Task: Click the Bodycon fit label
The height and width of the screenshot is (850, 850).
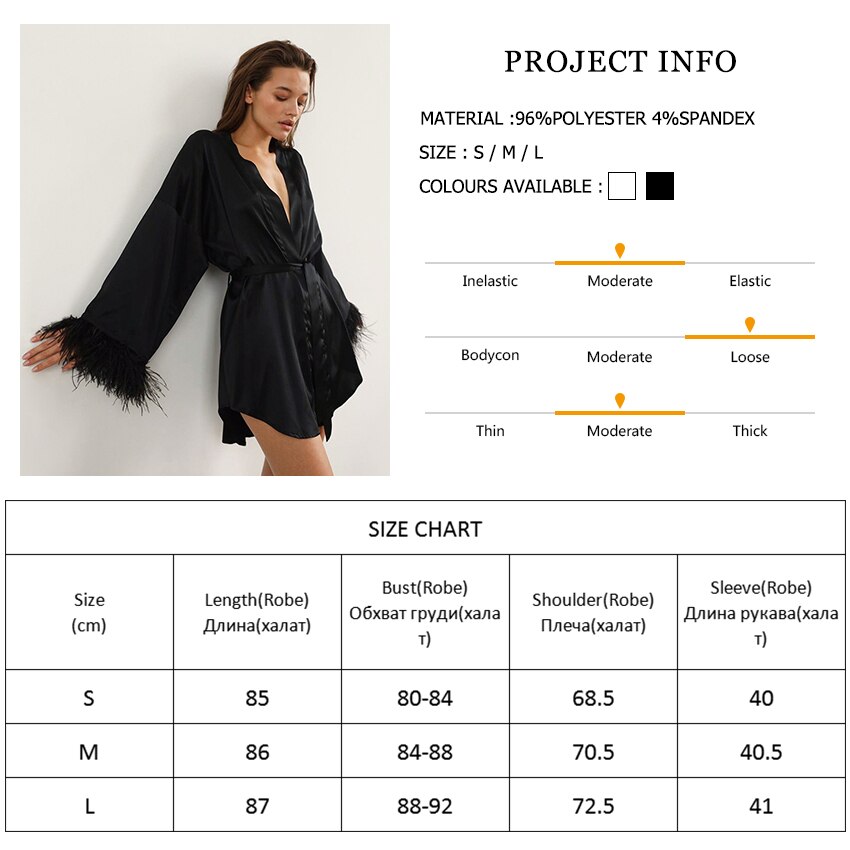Action: point(490,355)
